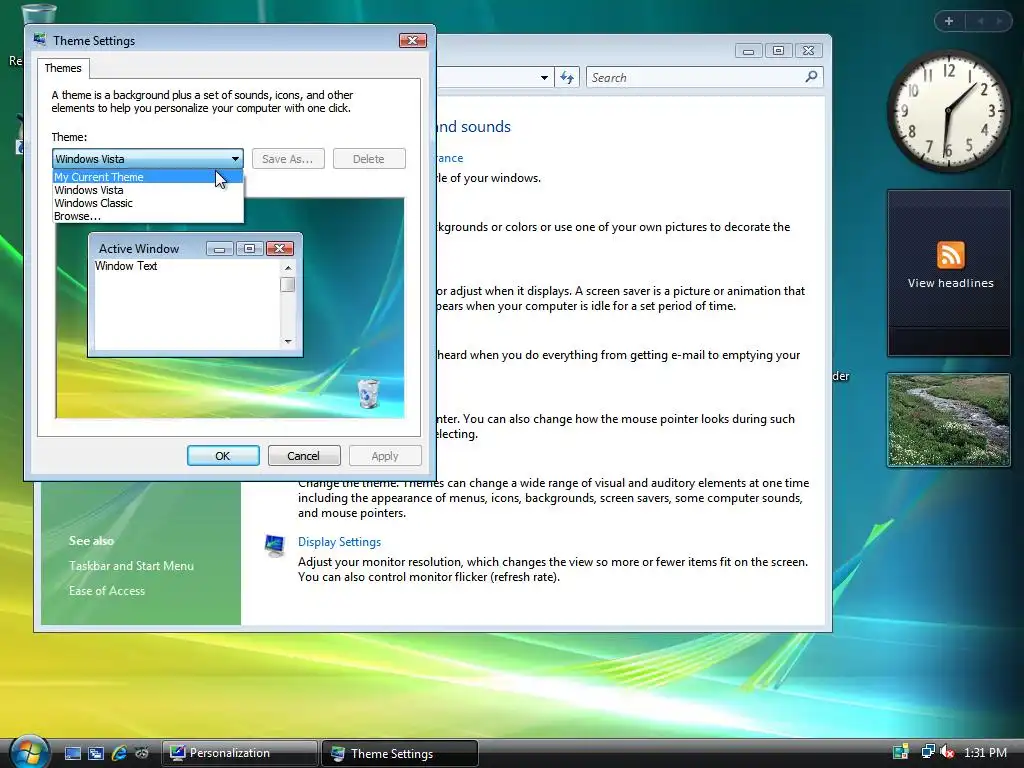The image size is (1024, 768).
Task: Open the Themes tab
Action: [x=63, y=68]
